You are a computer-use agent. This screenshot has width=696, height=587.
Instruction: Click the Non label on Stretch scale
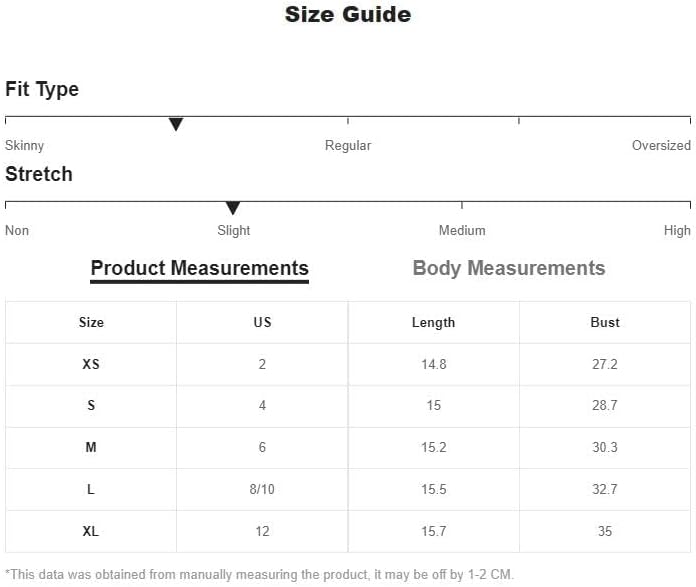tap(17, 230)
